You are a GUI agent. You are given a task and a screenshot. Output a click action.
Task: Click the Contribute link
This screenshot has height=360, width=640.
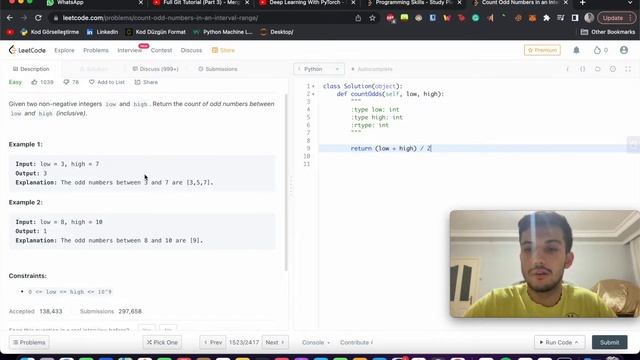click(x=356, y=342)
